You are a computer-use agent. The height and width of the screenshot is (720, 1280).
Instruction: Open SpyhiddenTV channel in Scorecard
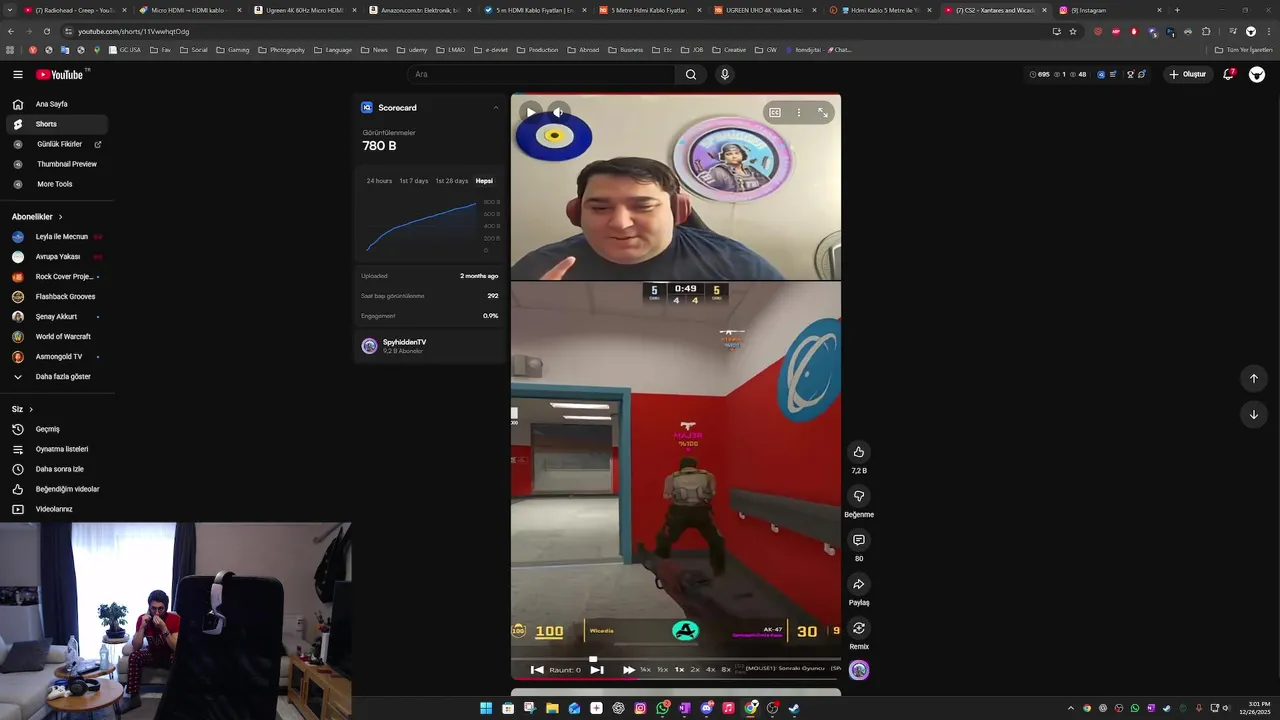(x=430, y=346)
